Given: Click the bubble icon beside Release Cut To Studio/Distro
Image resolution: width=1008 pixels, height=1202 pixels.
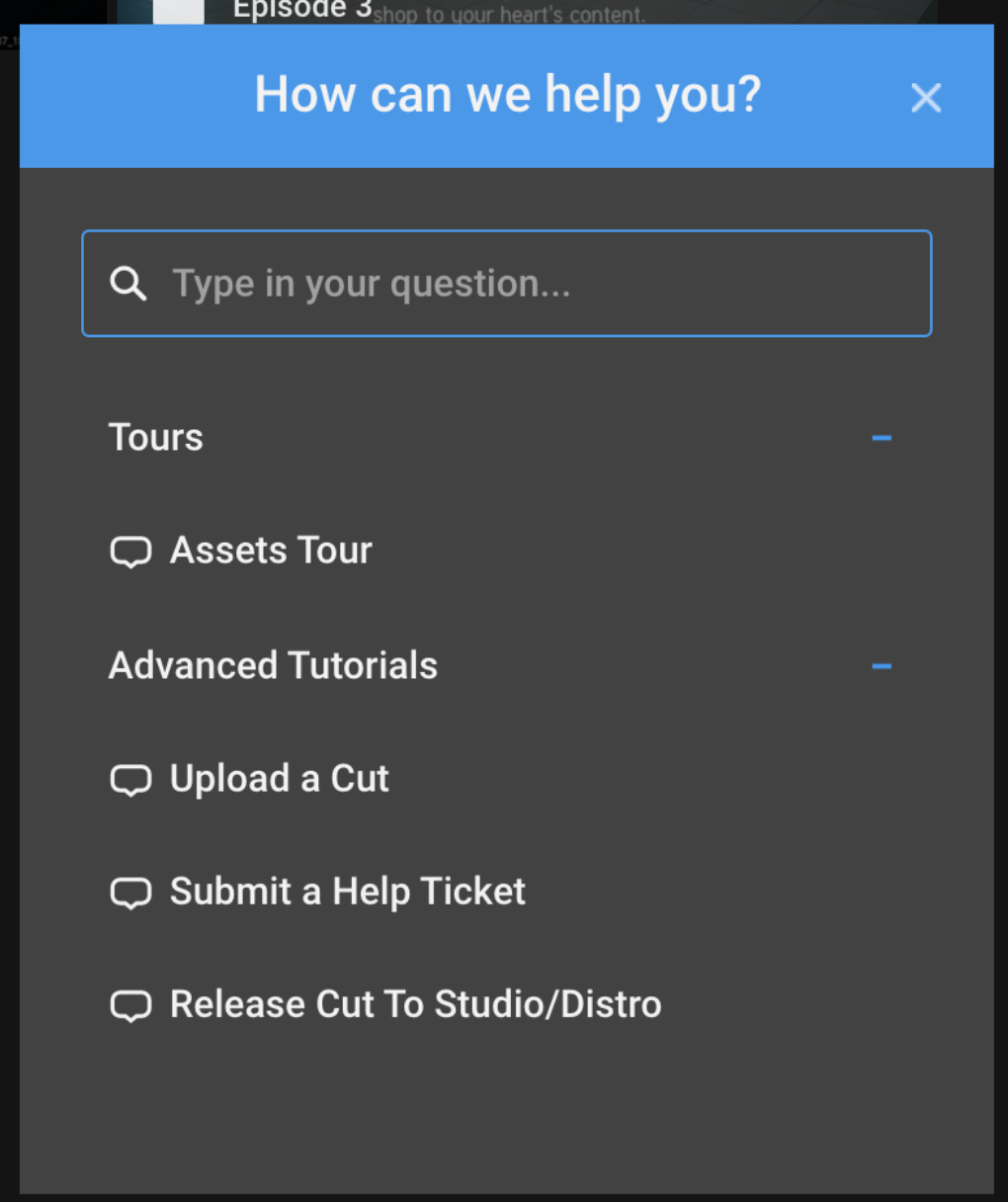Looking at the screenshot, I should pyautogui.click(x=130, y=1005).
